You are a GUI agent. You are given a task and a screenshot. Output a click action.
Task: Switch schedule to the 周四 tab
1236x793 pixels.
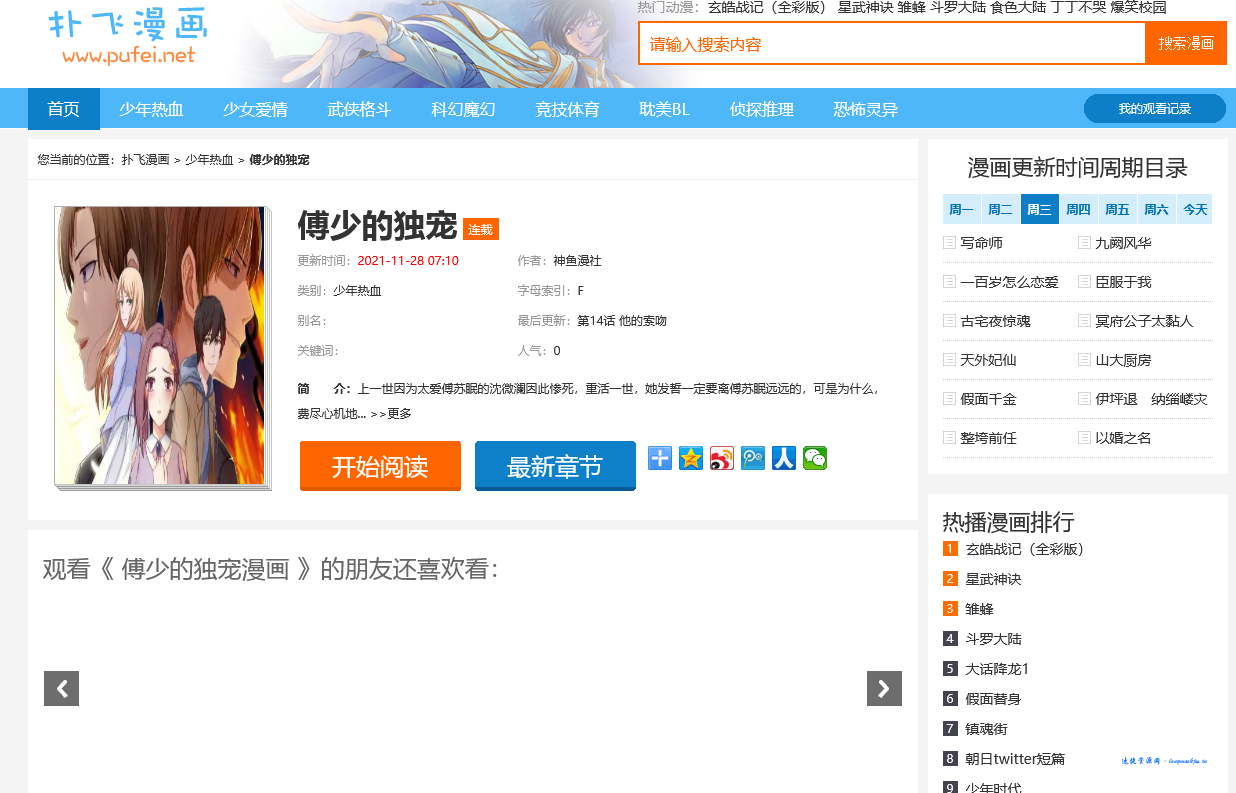[1078, 209]
